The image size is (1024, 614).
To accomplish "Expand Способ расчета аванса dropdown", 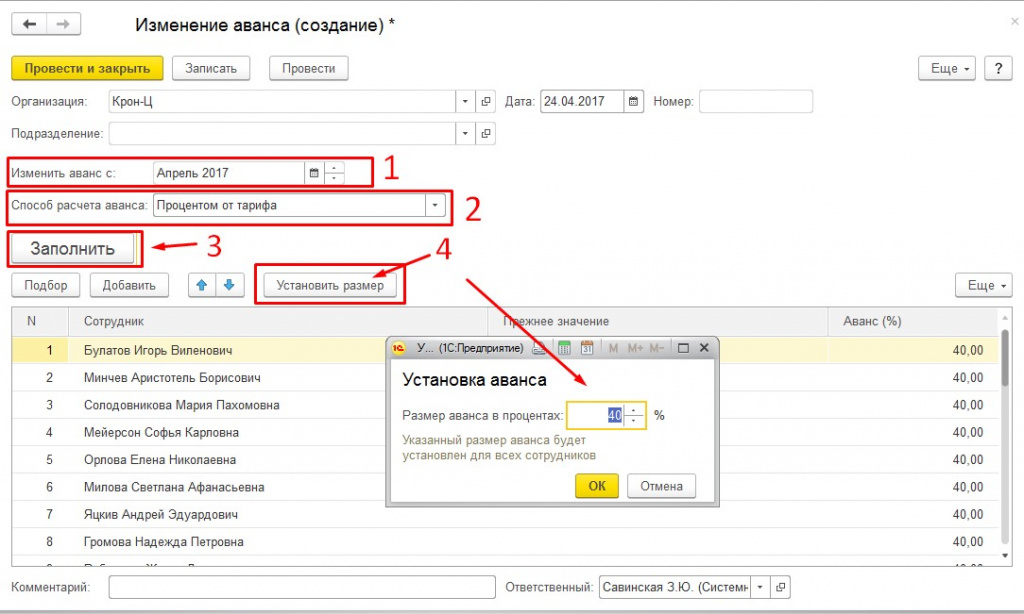I will click(x=435, y=205).
